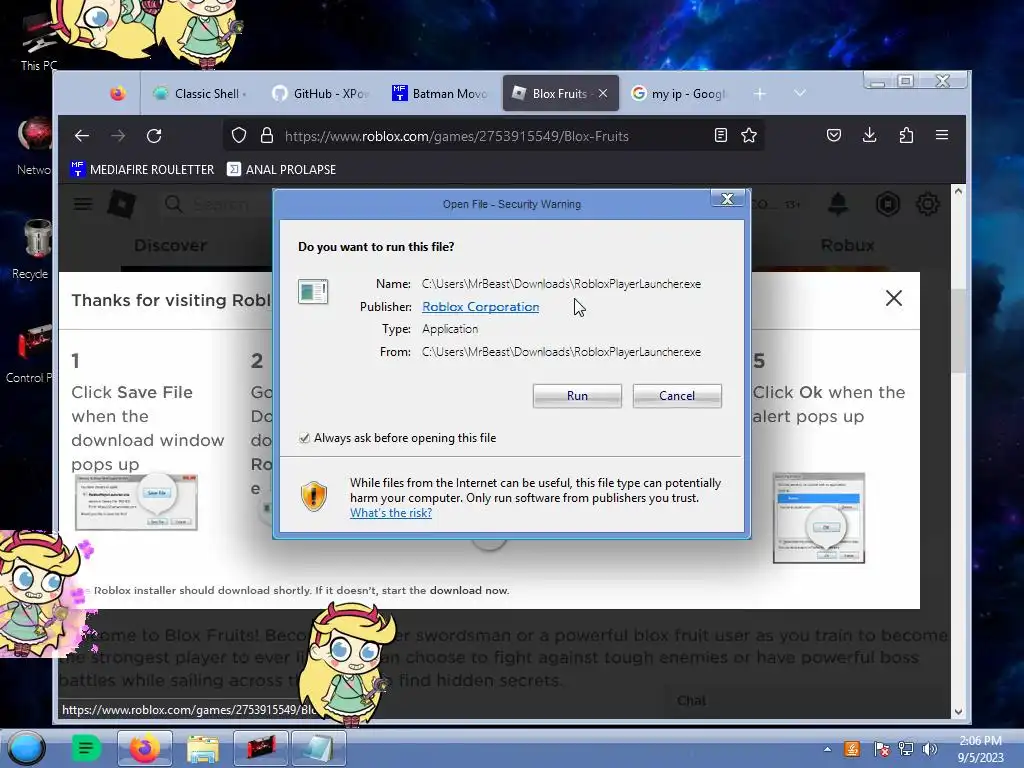Open the Action Center flag icon

[x=881, y=749]
